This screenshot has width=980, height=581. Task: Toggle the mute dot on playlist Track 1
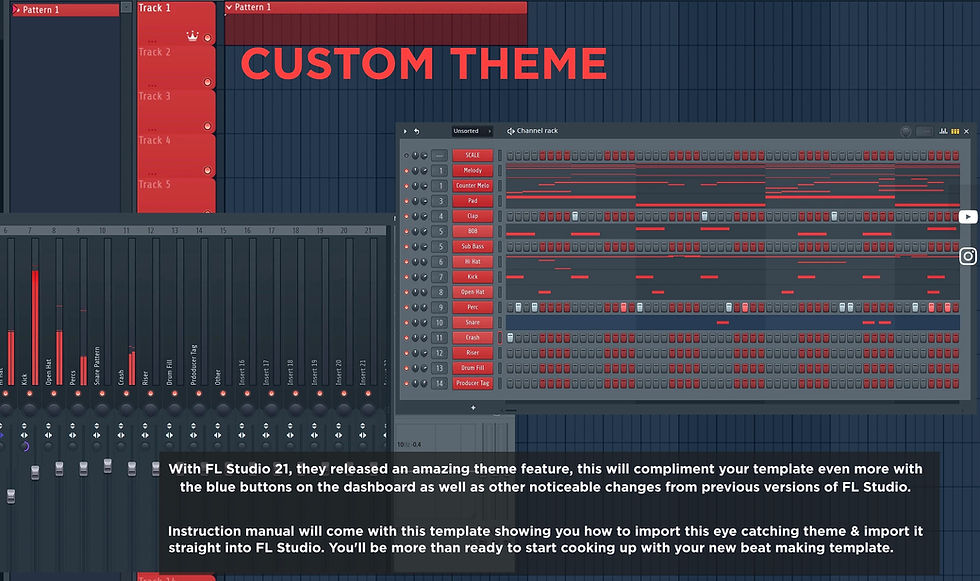(208, 38)
